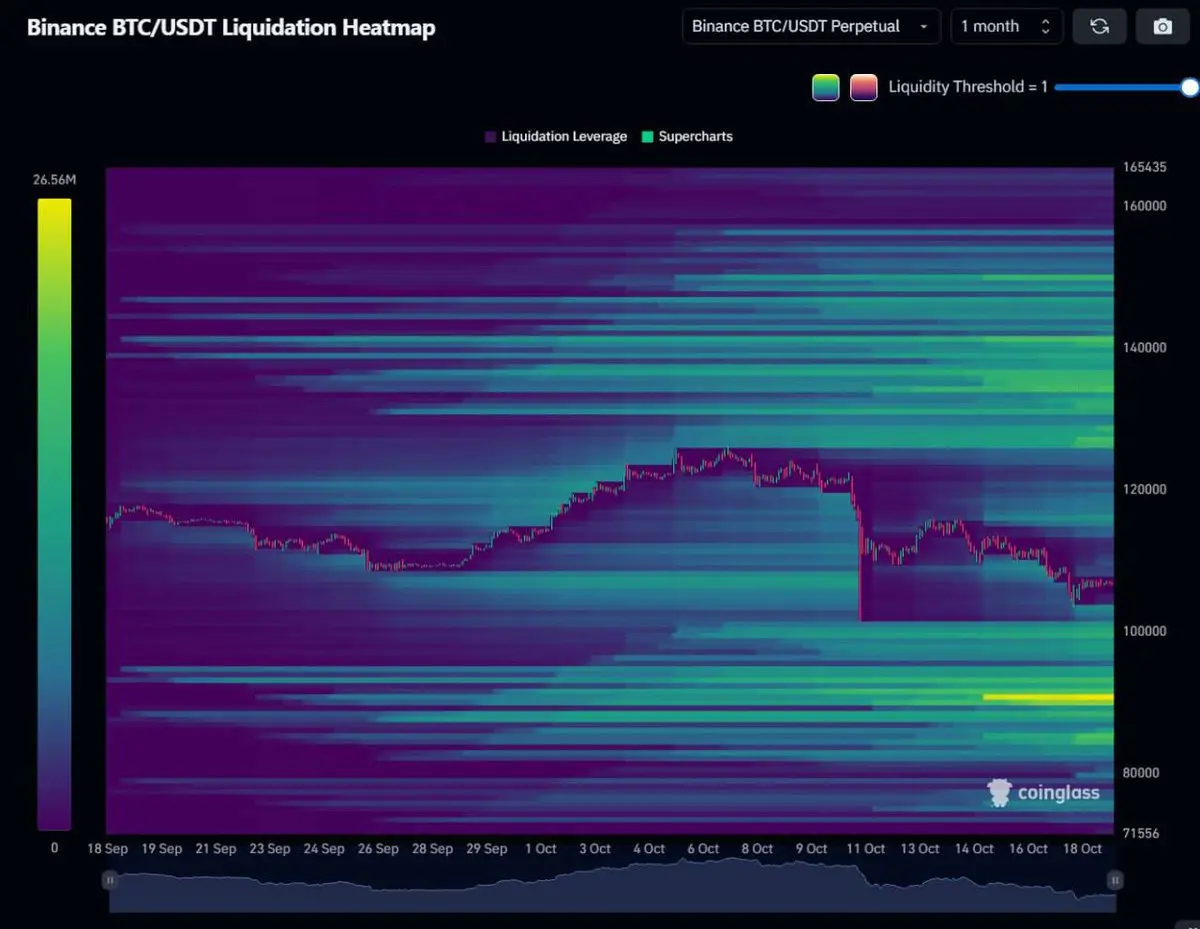Open the 1 month time range selector
The image size is (1200, 929).
(x=1005, y=27)
